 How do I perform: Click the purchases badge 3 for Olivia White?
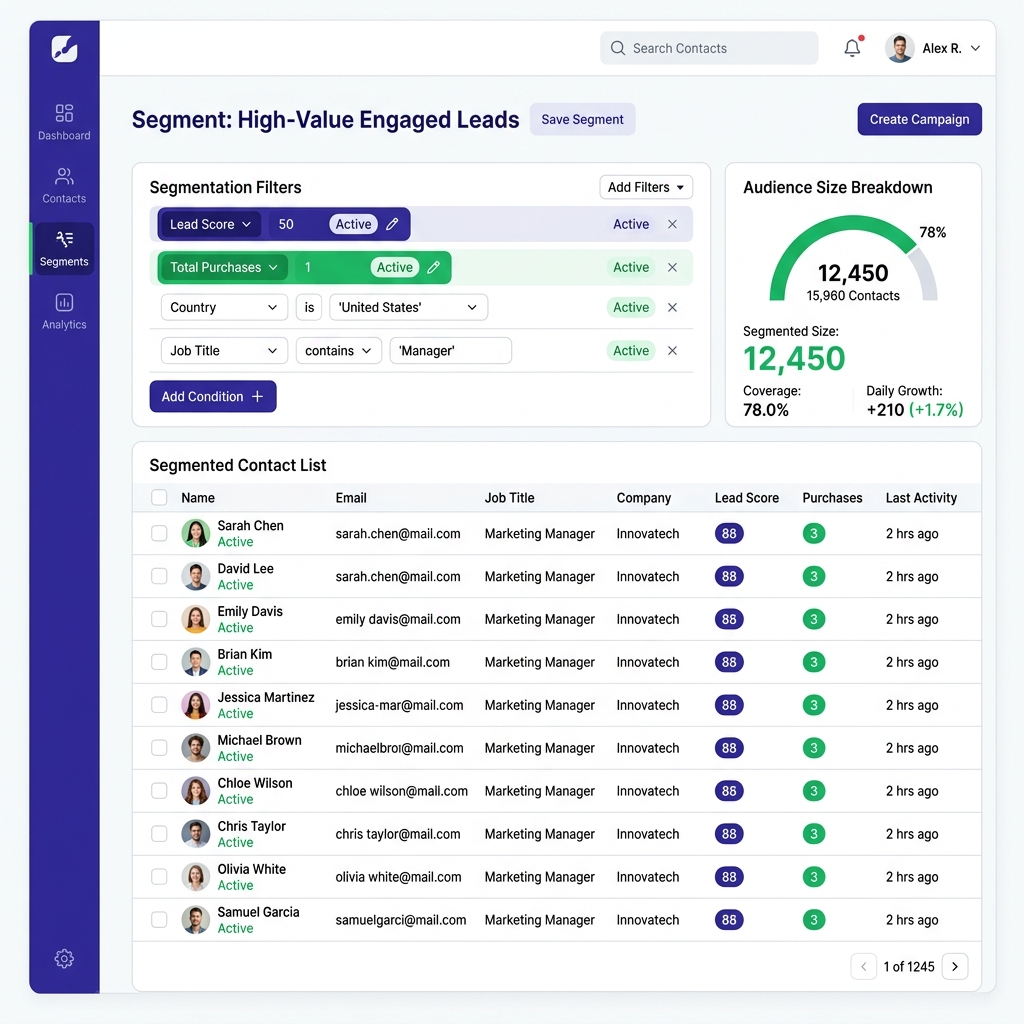click(814, 877)
